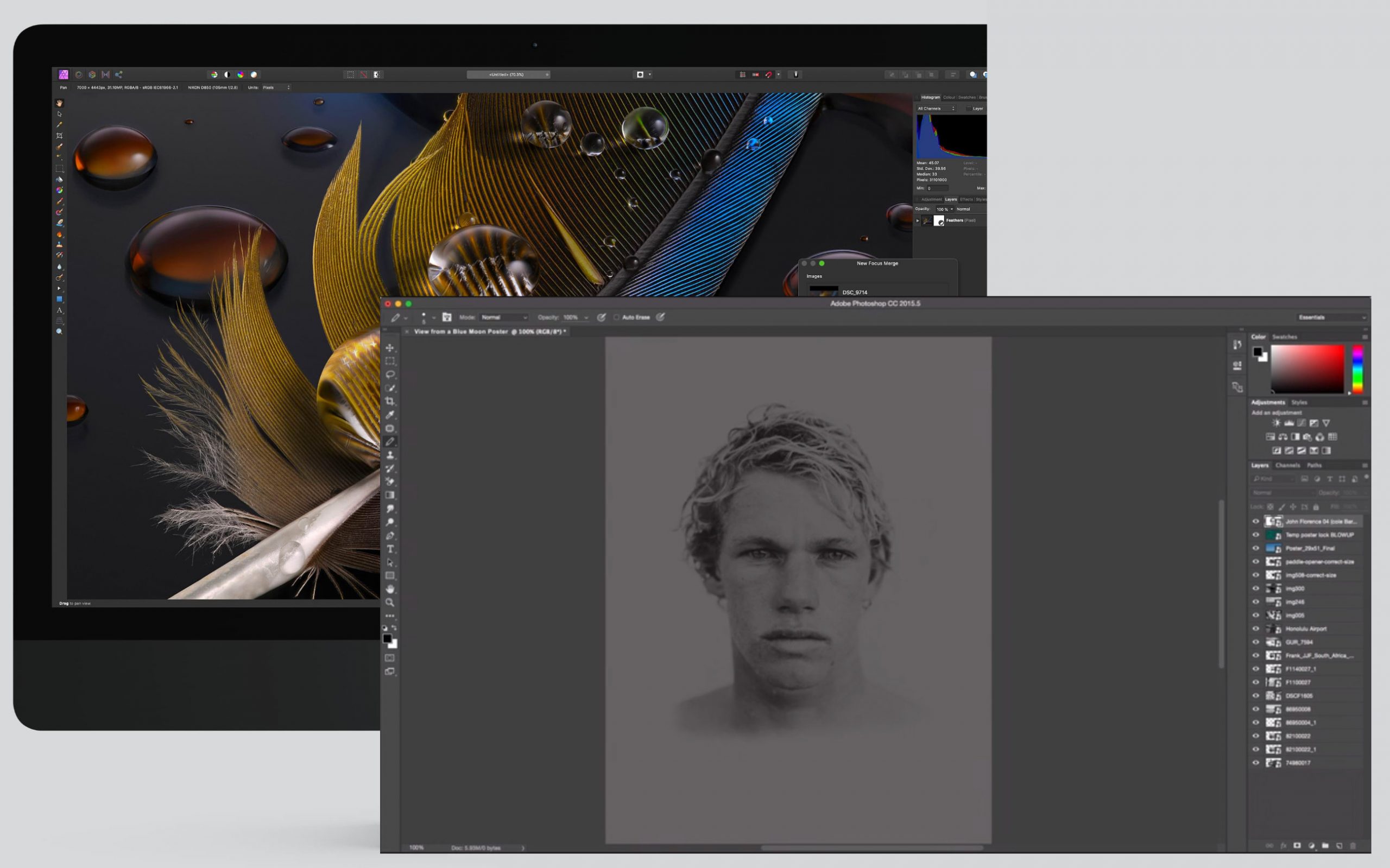1390x868 pixels.
Task: Toggle Layer checkbox in Affinity Histogram panel
Action: [969, 109]
